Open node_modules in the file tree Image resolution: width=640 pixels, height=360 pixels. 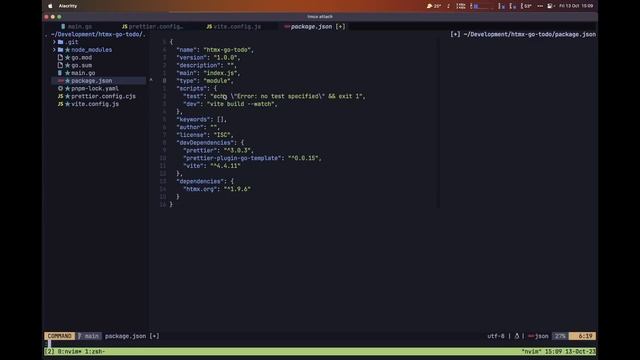point(91,50)
